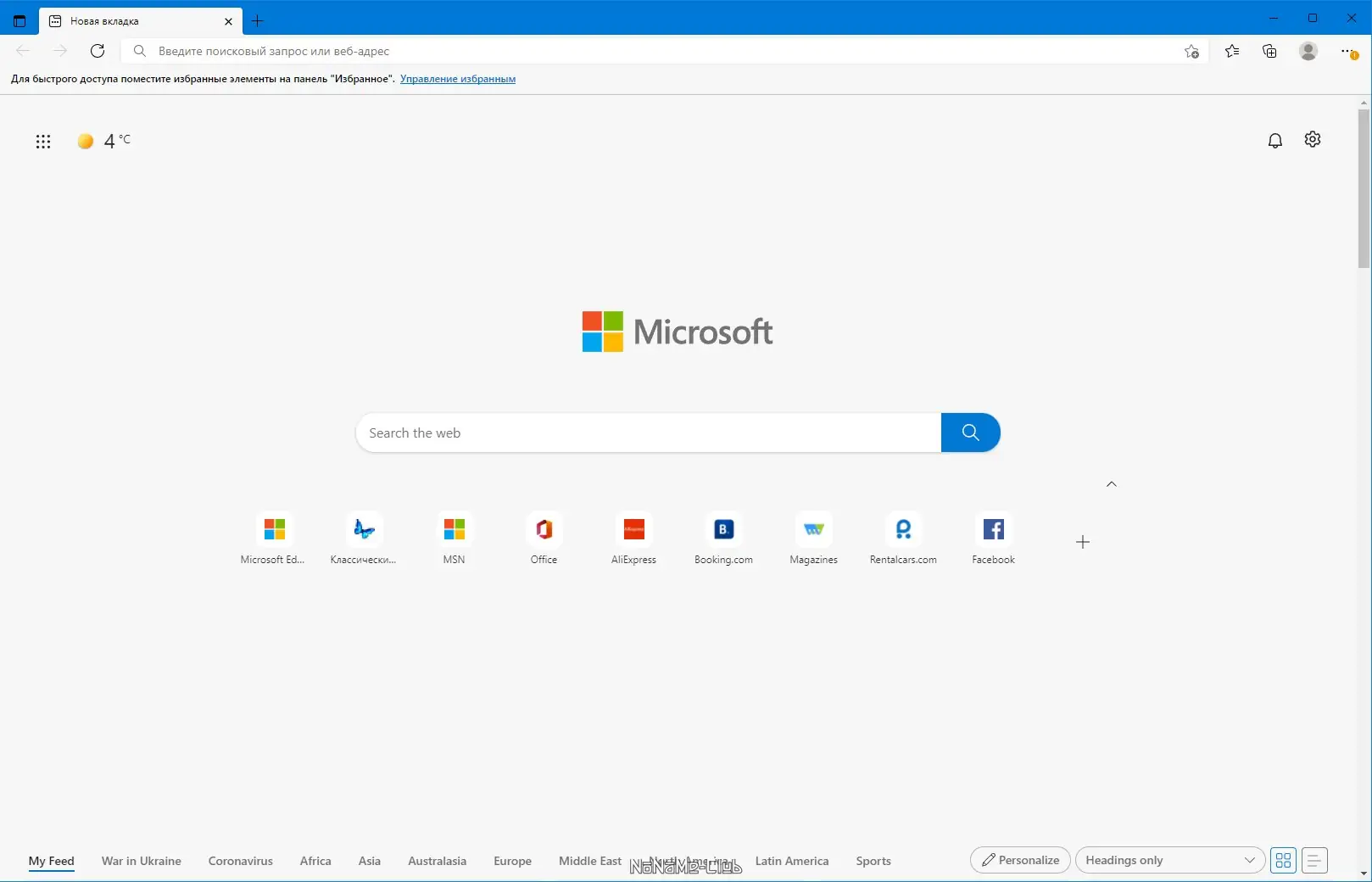1372x882 pixels.
Task: Open the AliExpress quick link tile
Action: [634, 539]
